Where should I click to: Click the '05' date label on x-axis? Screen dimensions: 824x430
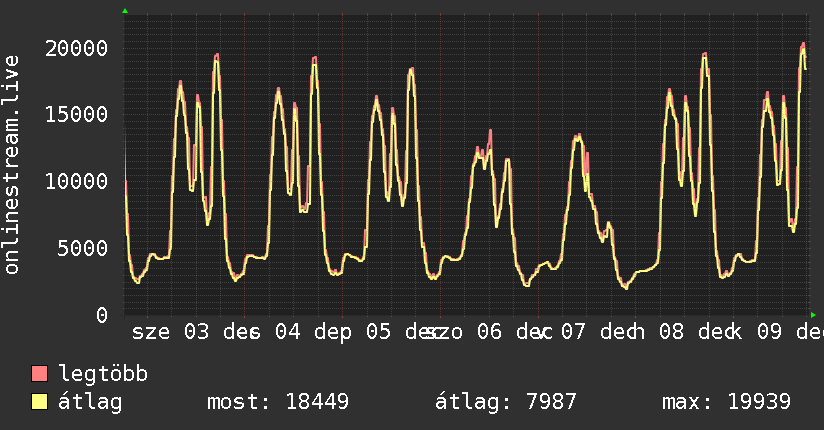coord(378,332)
